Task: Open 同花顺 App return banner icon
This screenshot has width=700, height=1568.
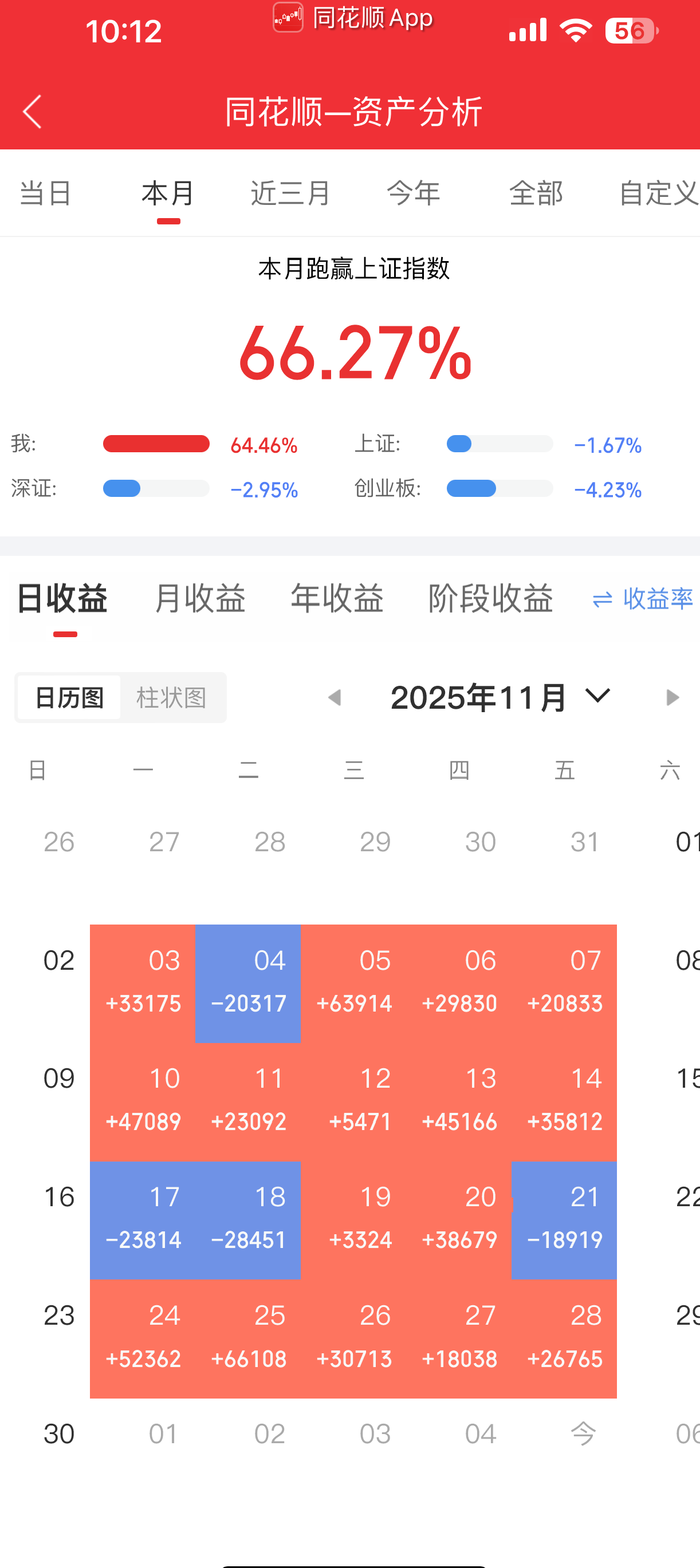Action: click(288, 18)
